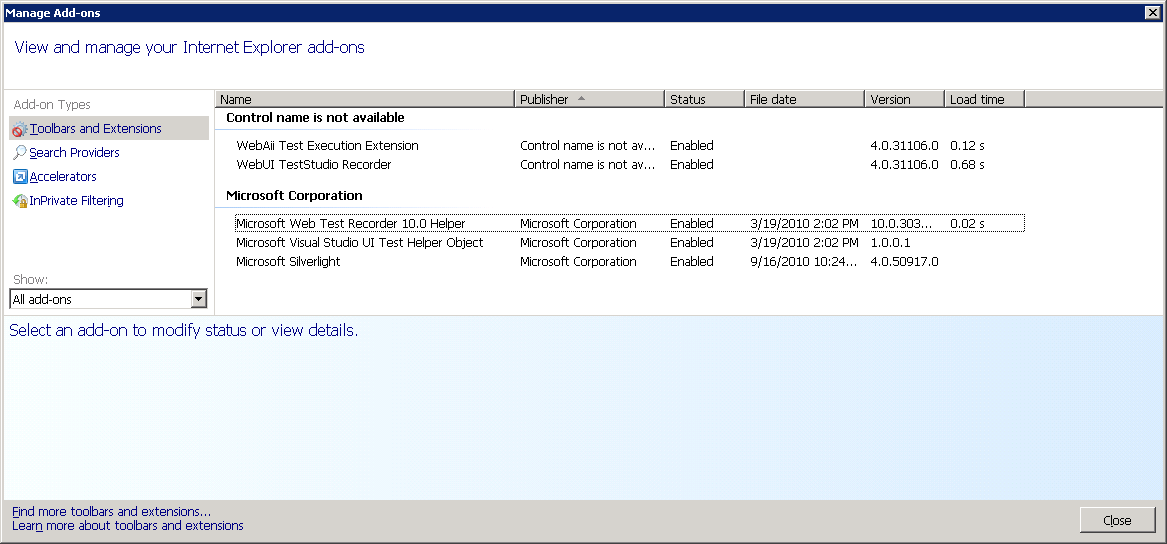The image size is (1167, 544).
Task: Click the Toolbars and Extensions icon
Action: 20,129
